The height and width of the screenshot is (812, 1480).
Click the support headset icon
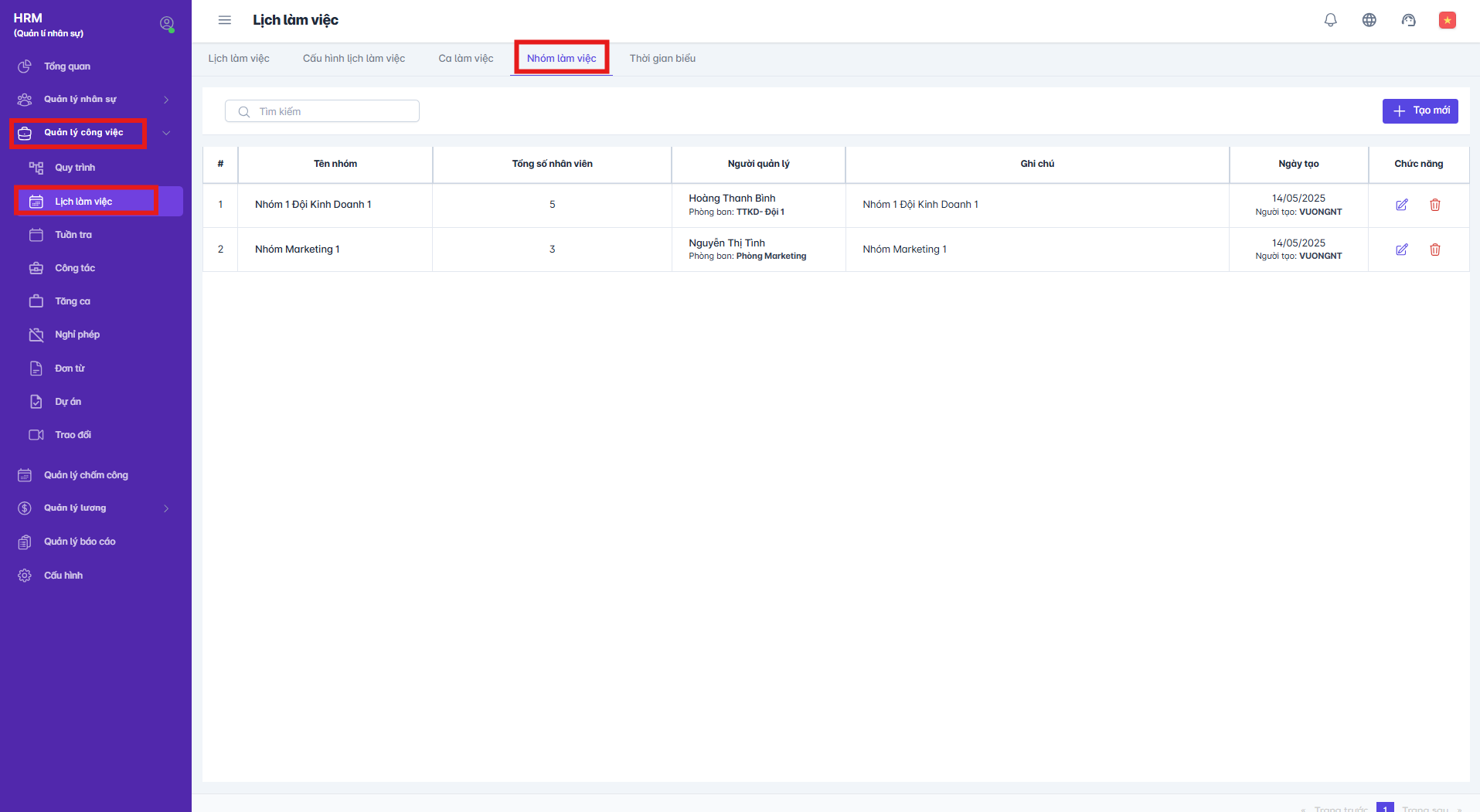coord(1408,20)
